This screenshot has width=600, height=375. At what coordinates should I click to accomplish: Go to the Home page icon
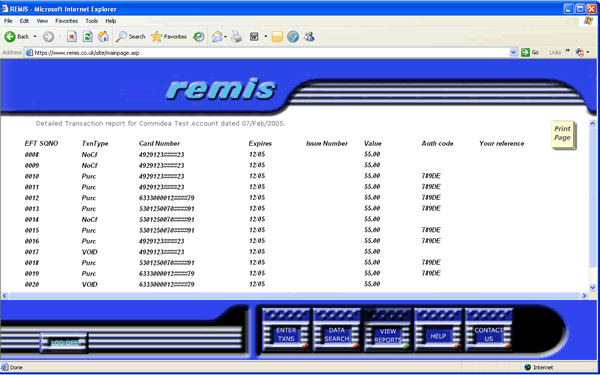tap(103, 37)
